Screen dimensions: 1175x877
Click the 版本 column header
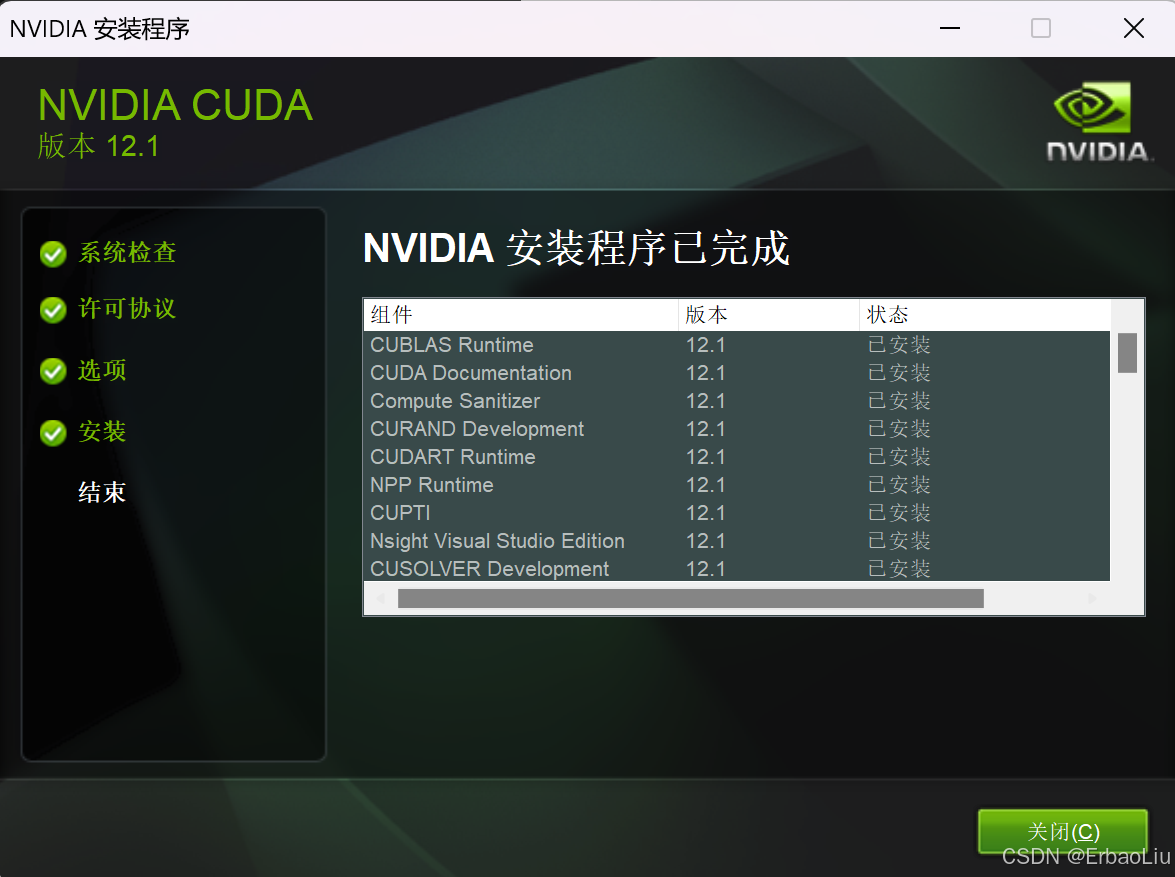pos(707,314)
